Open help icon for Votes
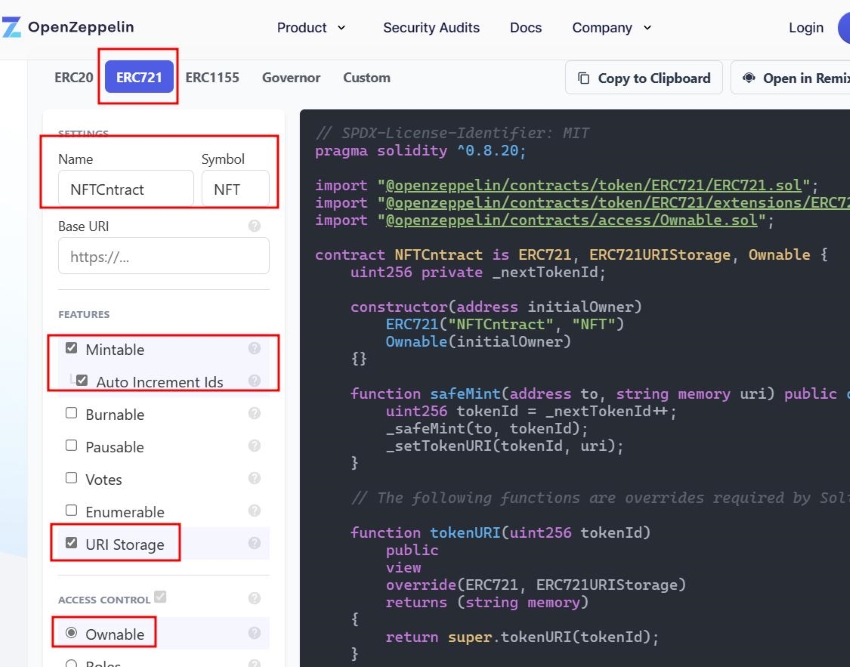 pos(254,478)
